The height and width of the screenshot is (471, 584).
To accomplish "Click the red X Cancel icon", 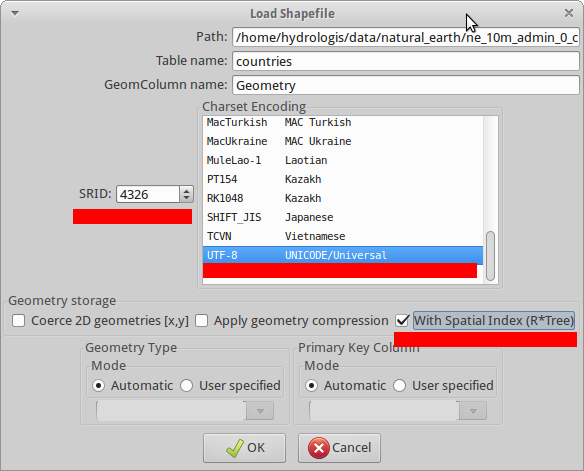I will pyautogui.click(x=319, y=448).
